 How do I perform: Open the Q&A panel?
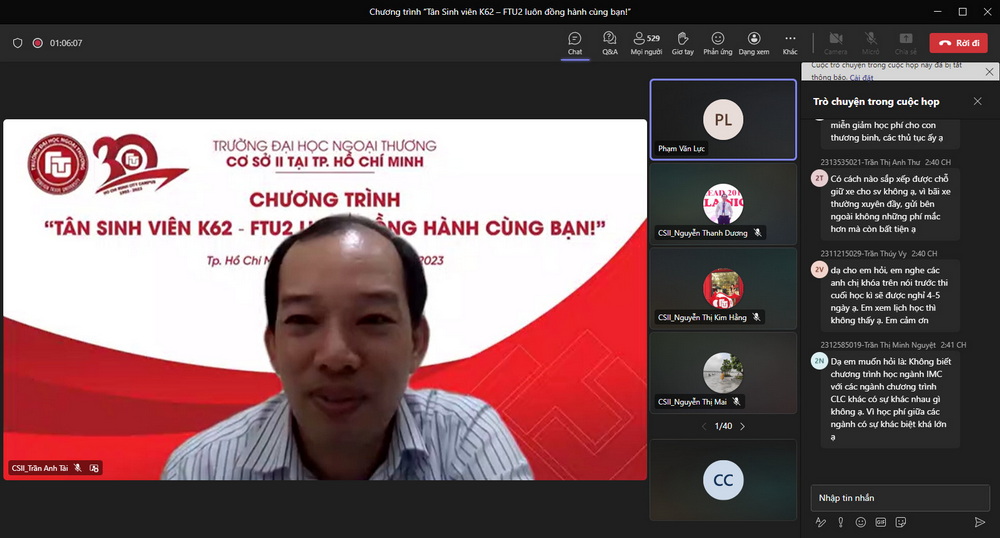610,43
